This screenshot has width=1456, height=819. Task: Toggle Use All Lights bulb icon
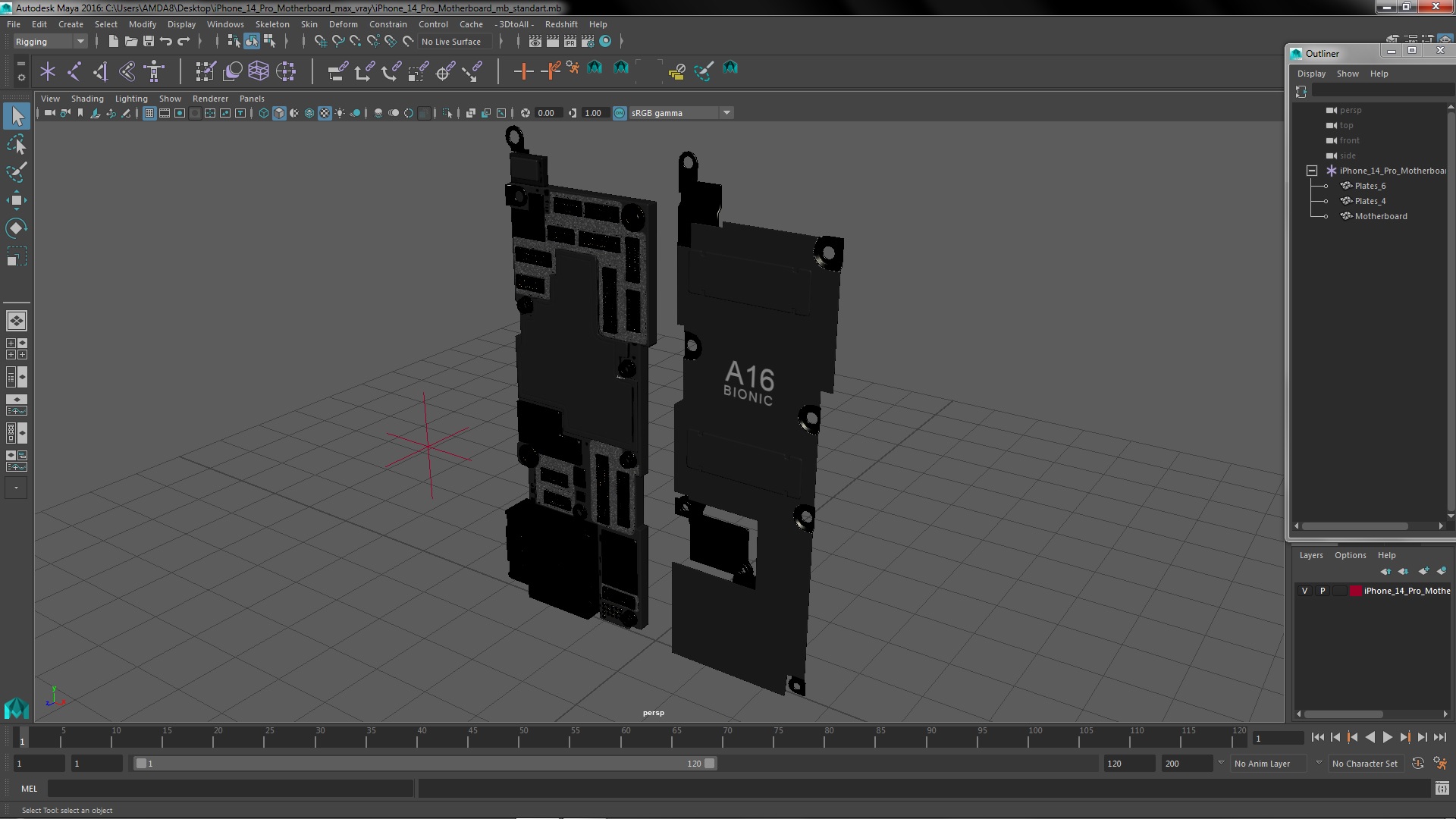[x=340, y=113]
